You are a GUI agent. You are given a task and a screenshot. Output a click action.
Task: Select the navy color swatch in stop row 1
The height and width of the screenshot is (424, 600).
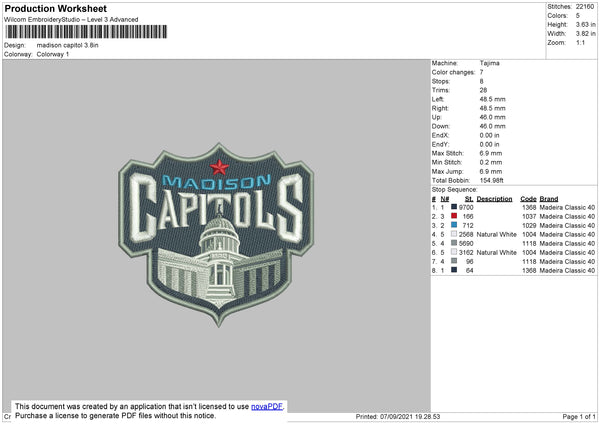454,207
